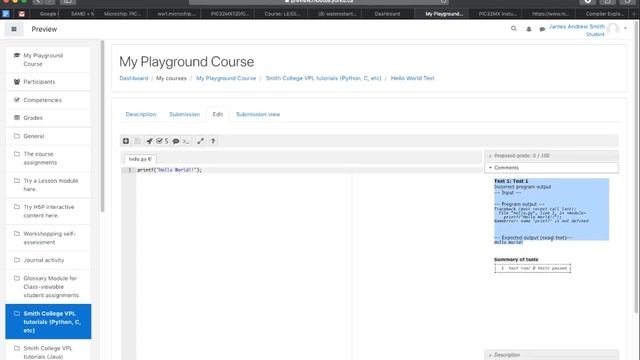Open Competencies in sidebar
The width and height of the screenshot is (640, 360).
[48, 100]
